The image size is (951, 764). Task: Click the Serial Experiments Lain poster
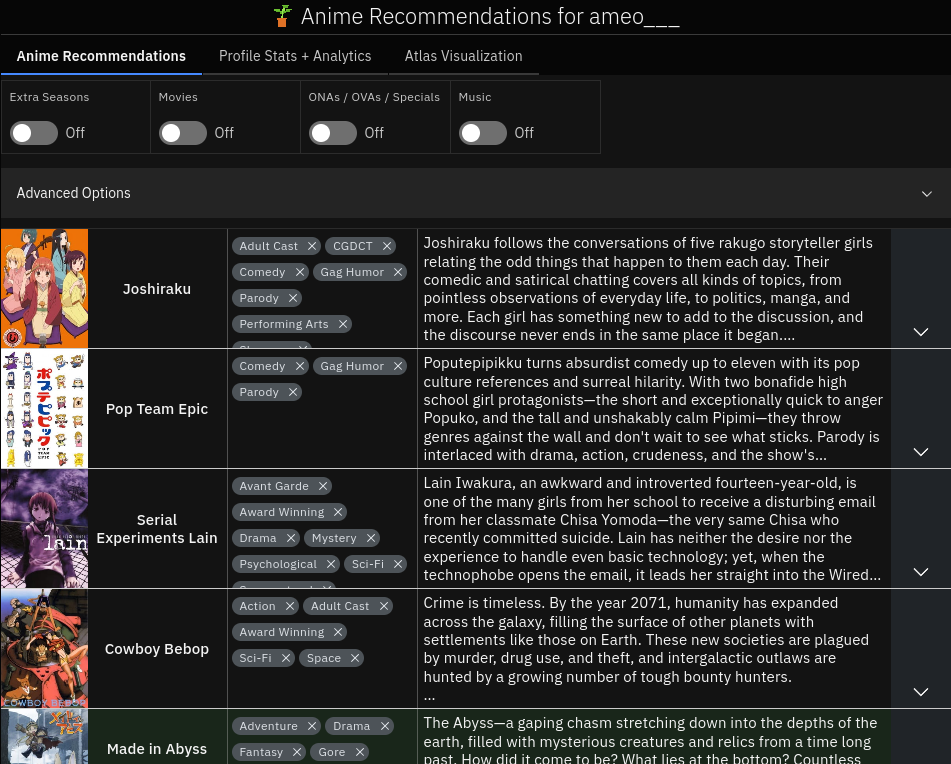[44, 529]
